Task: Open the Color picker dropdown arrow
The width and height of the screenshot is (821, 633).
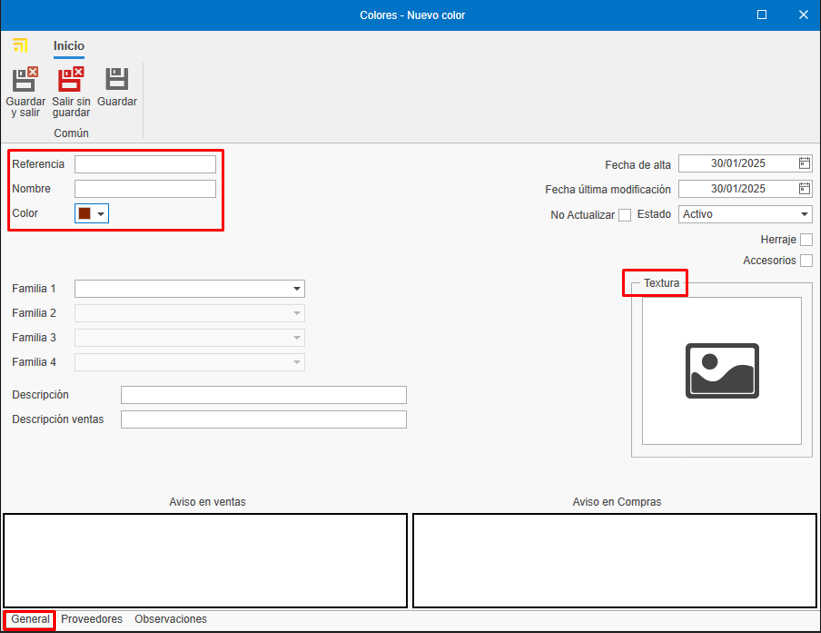Action: pos(101,214)
